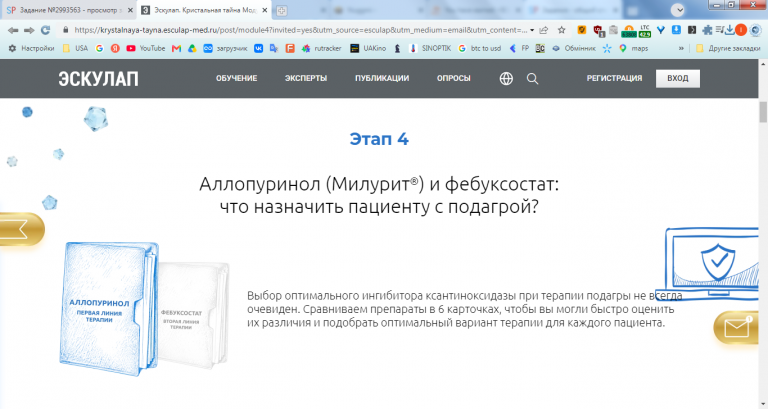This screenshot has height=409, width=768.
Task: Open the UAKino bookmark
Action: [x=368, y=48]
